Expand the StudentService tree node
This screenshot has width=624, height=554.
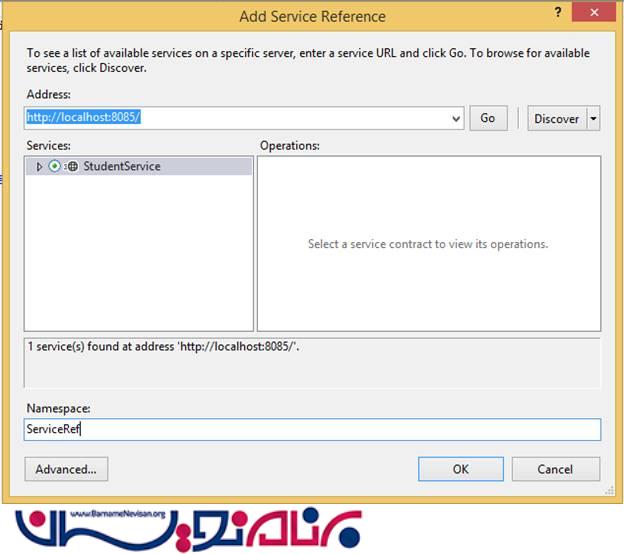(39, 166)
